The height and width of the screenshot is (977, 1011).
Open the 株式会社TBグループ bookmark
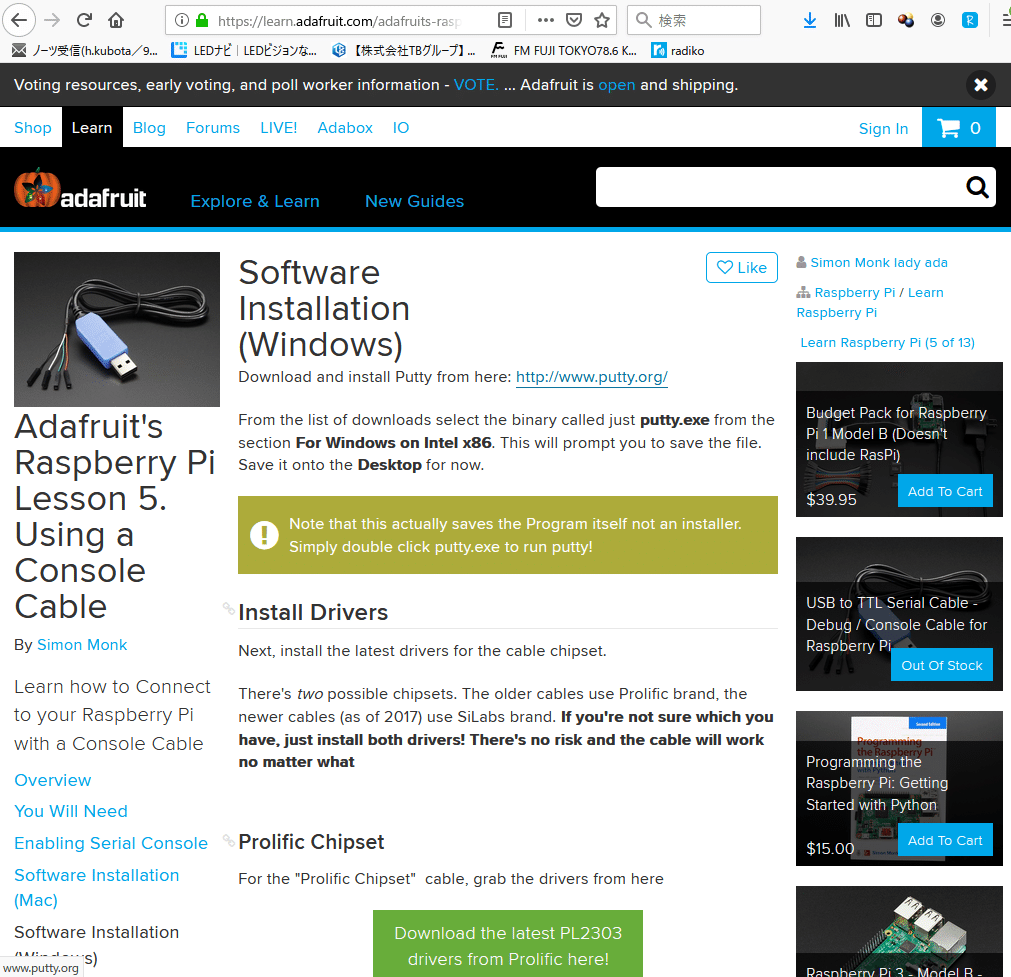point(404,50)
